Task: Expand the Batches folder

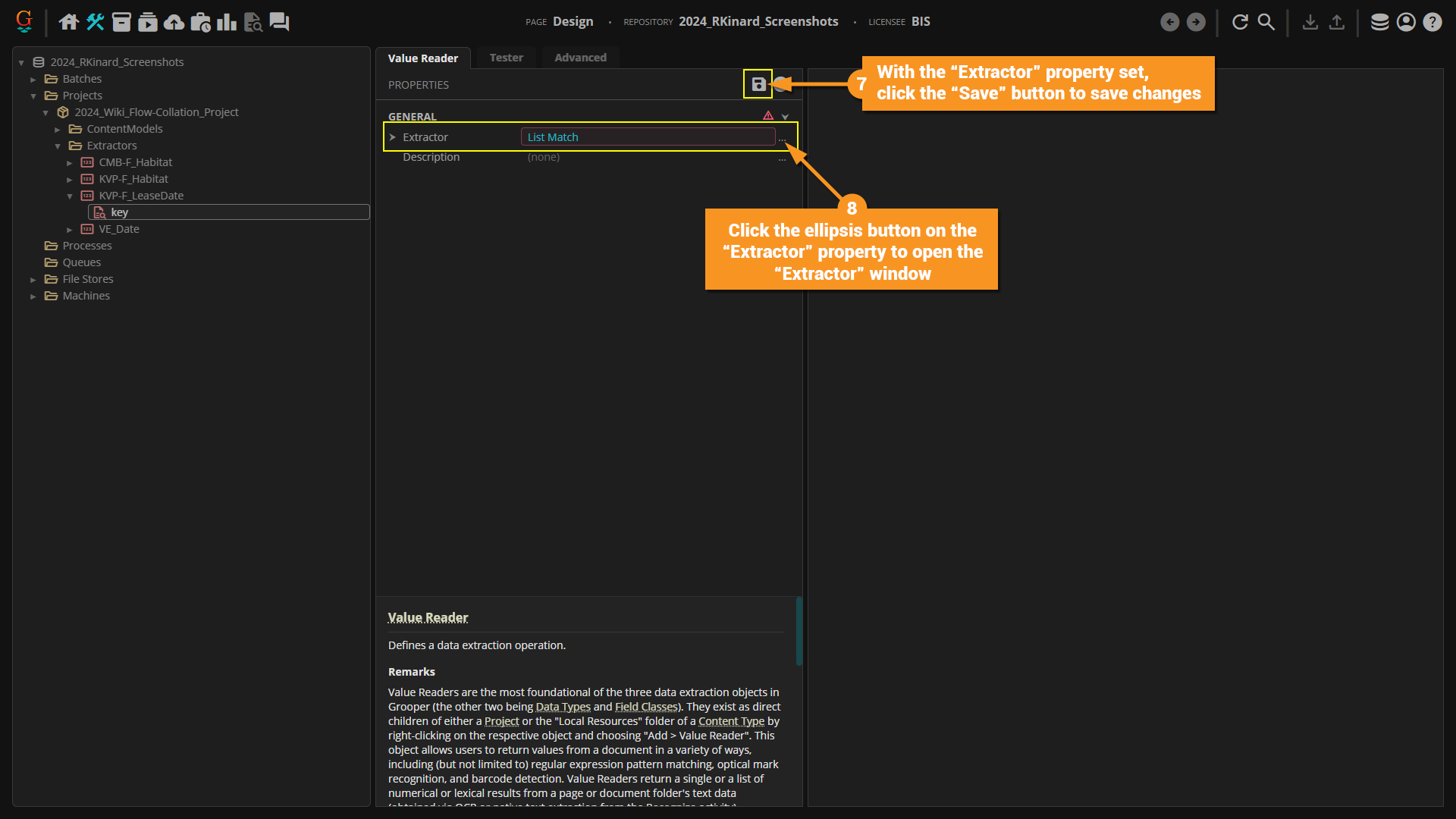Action: [x=33, y=79]
